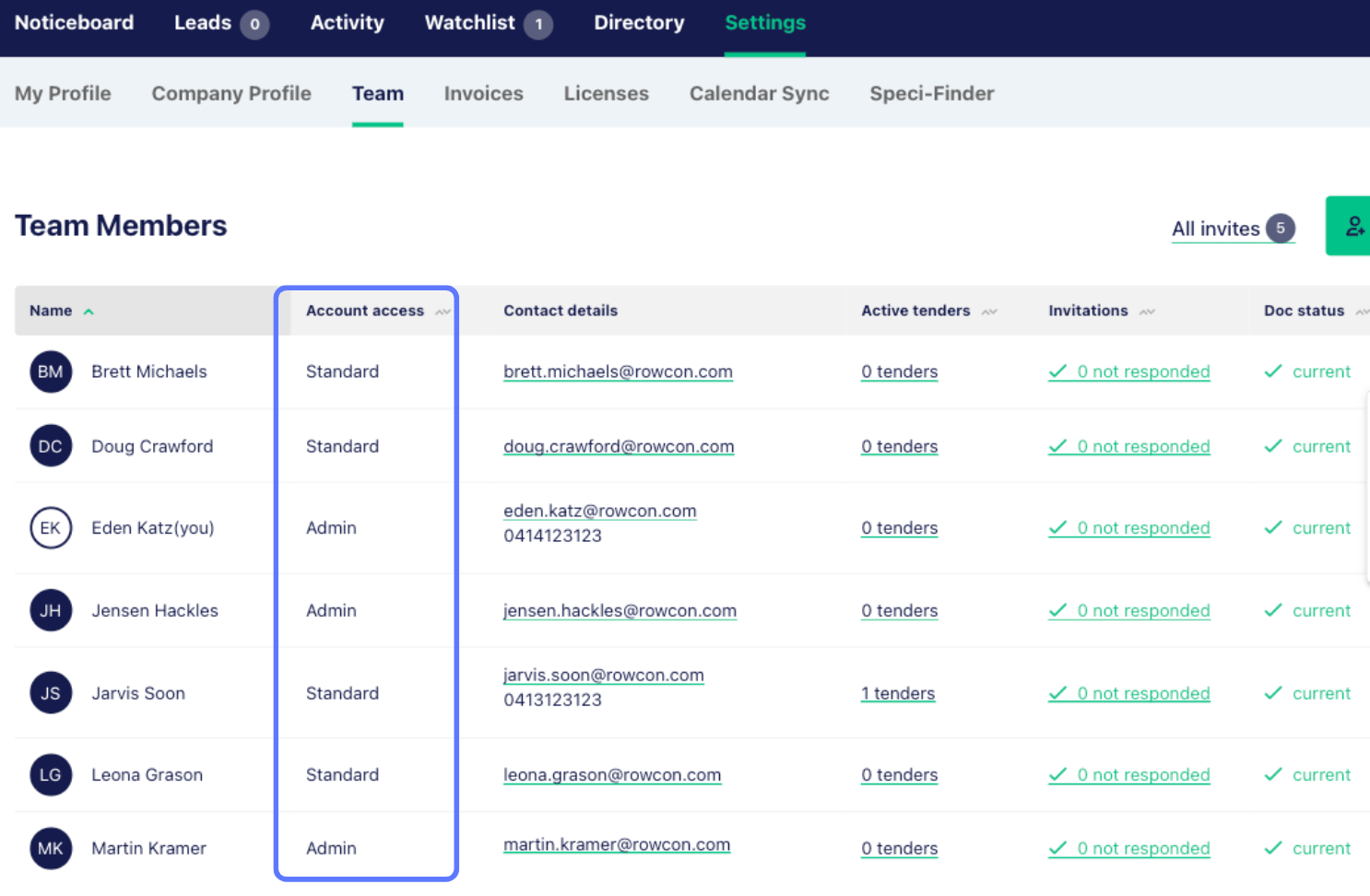This screenshot has height=896, width=1370.
Task: Click the Leads count badge
Action: [x=254, y=24]
